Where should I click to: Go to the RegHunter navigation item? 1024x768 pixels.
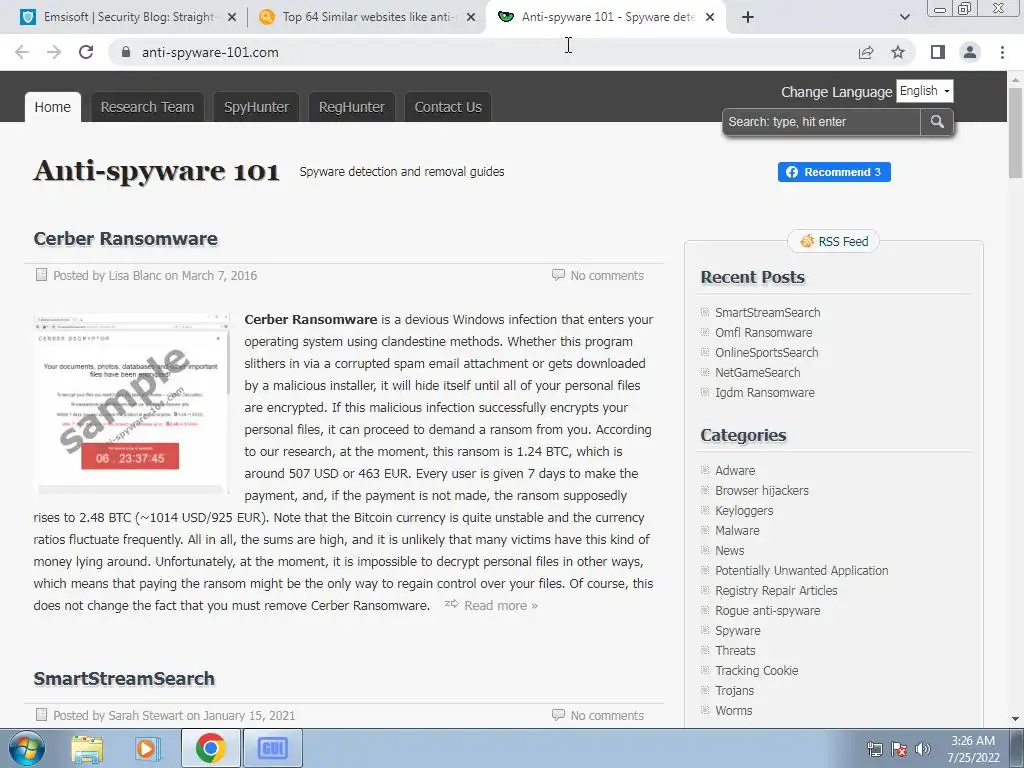pos(351,107)
